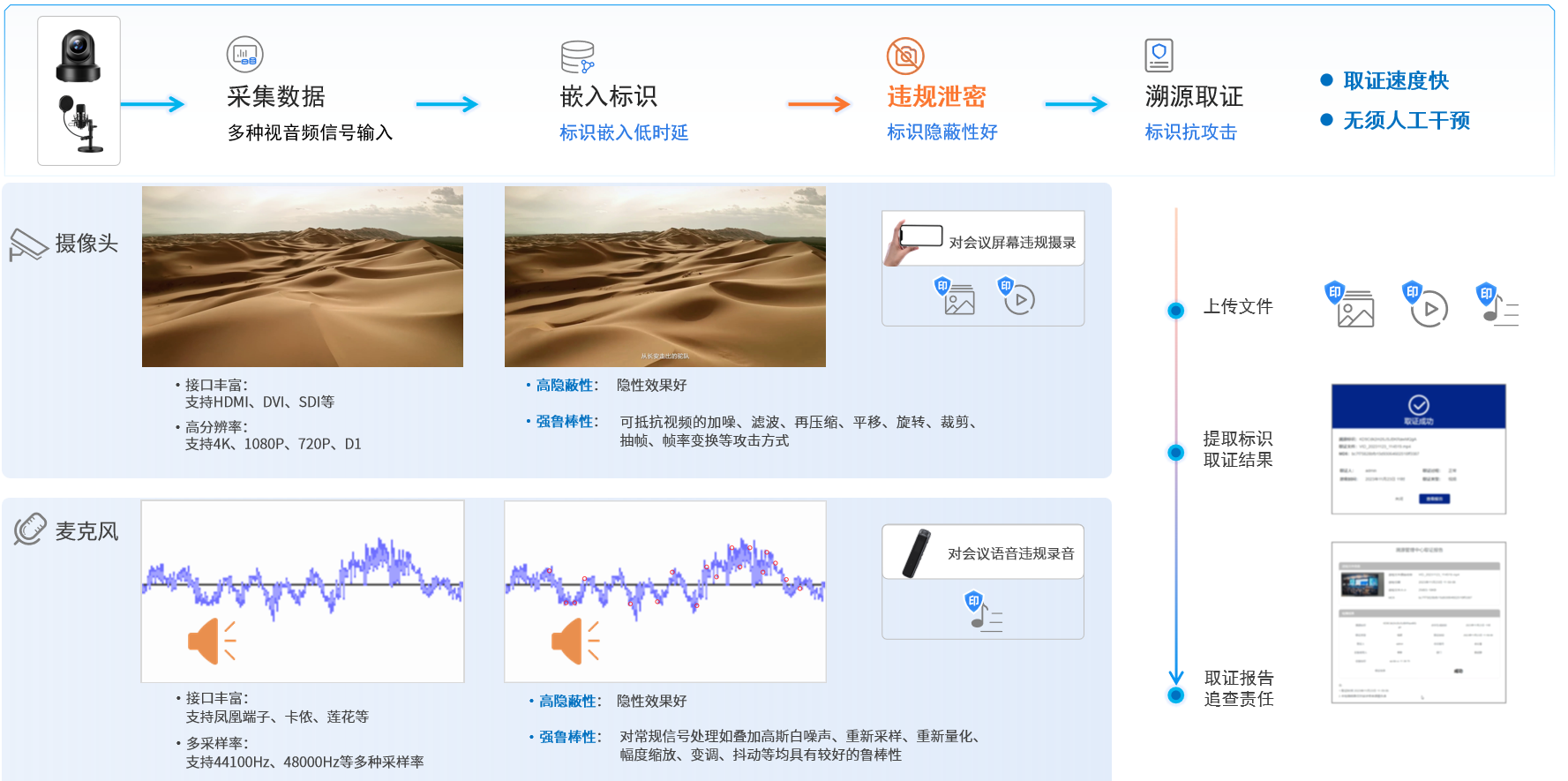Click the 取证速度快 bullet text
This screenshot has height=781, width=1568.
[x=1396, y=80]
